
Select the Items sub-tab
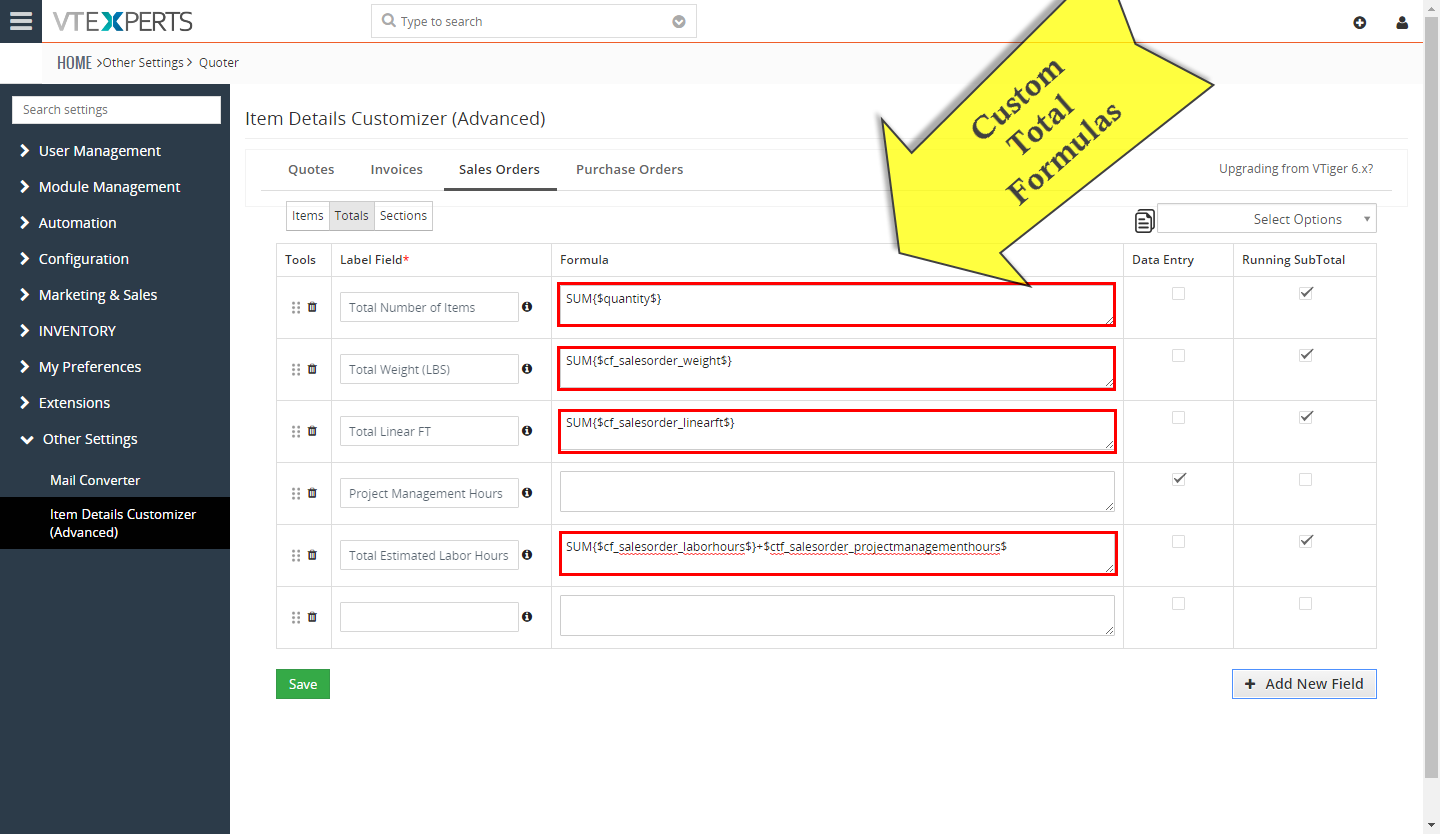(x=308, y=216)
